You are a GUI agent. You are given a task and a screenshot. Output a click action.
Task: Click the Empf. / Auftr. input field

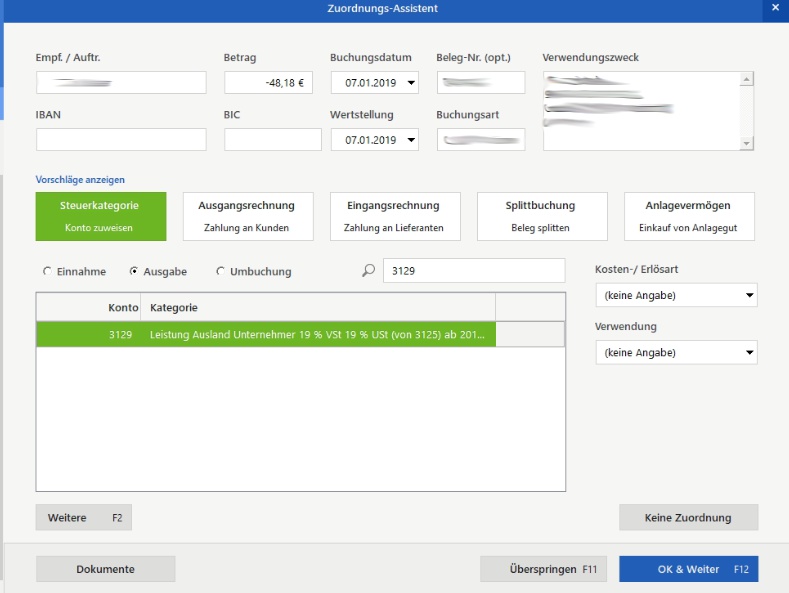pos(121,83)
